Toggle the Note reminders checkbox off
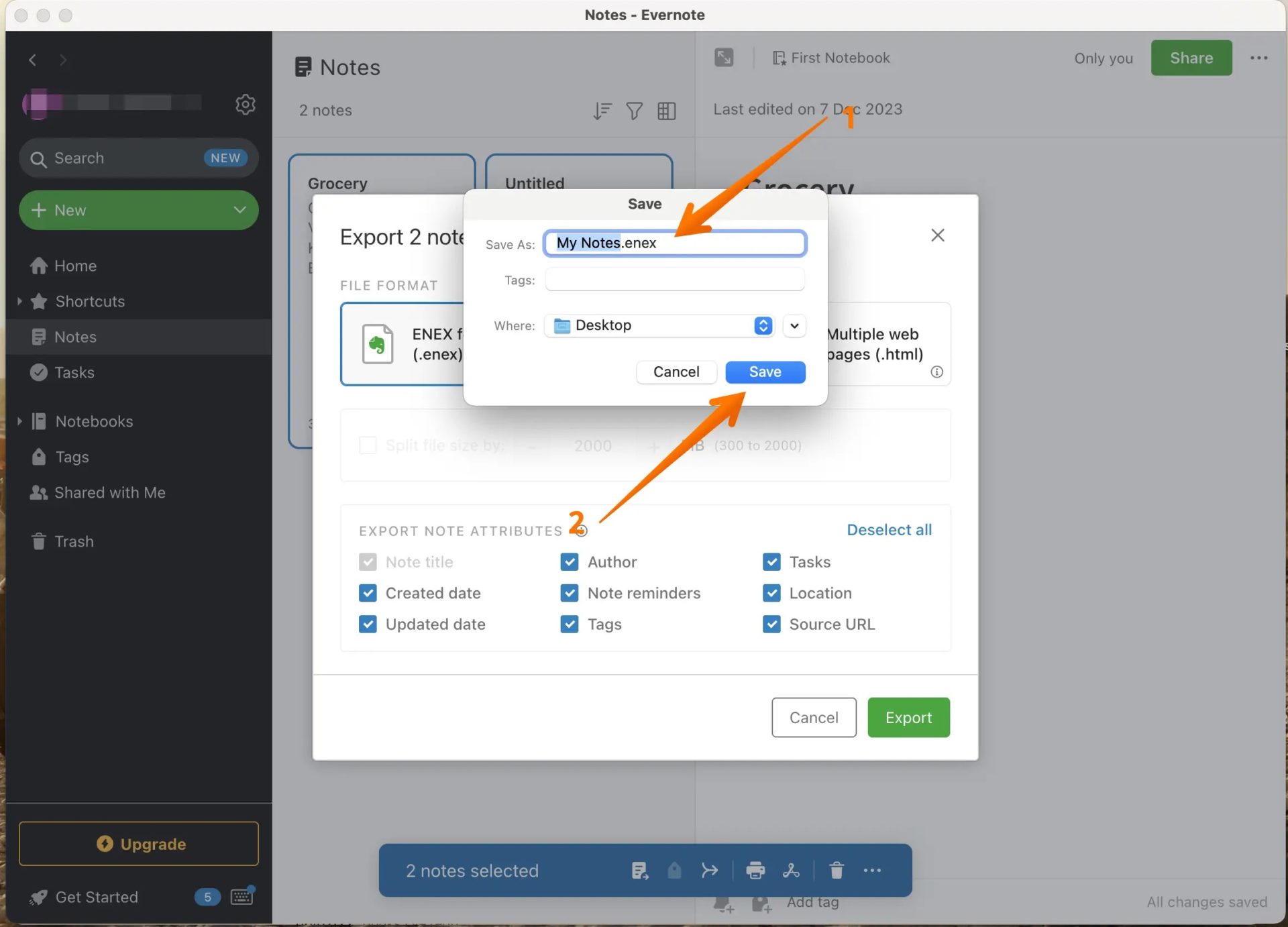This screenshot has width=1288, height=927. click(570, 593)
